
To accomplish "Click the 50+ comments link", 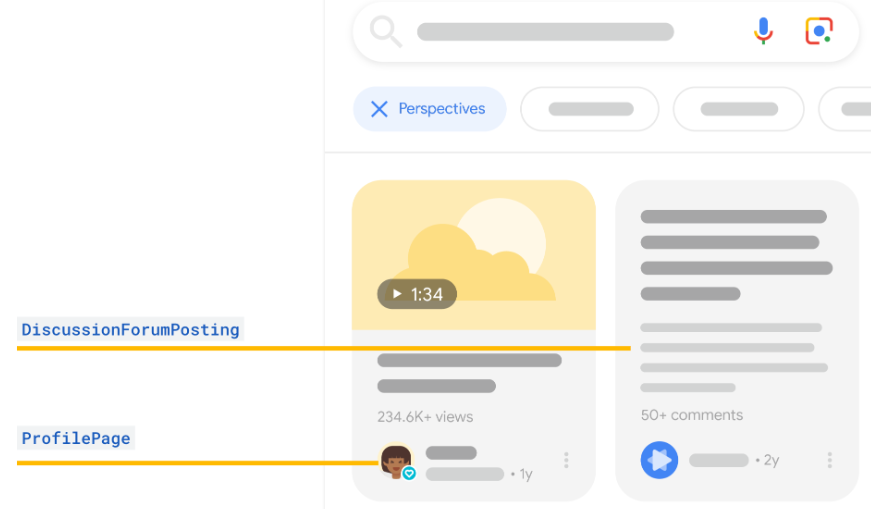I will 692,415.
